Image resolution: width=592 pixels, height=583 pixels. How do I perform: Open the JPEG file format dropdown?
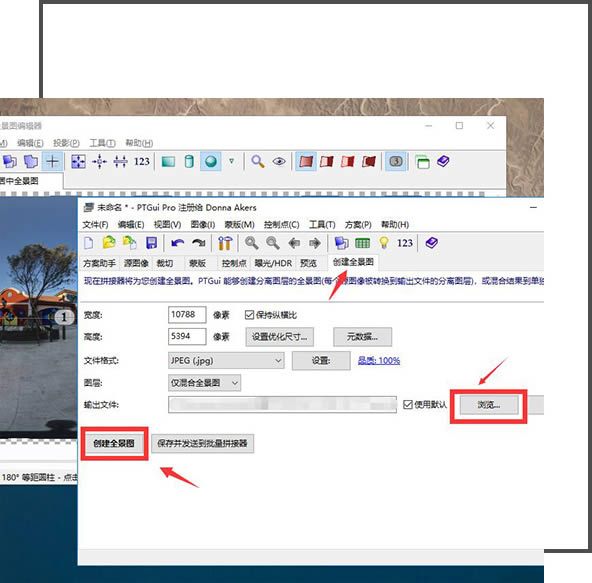226,361
